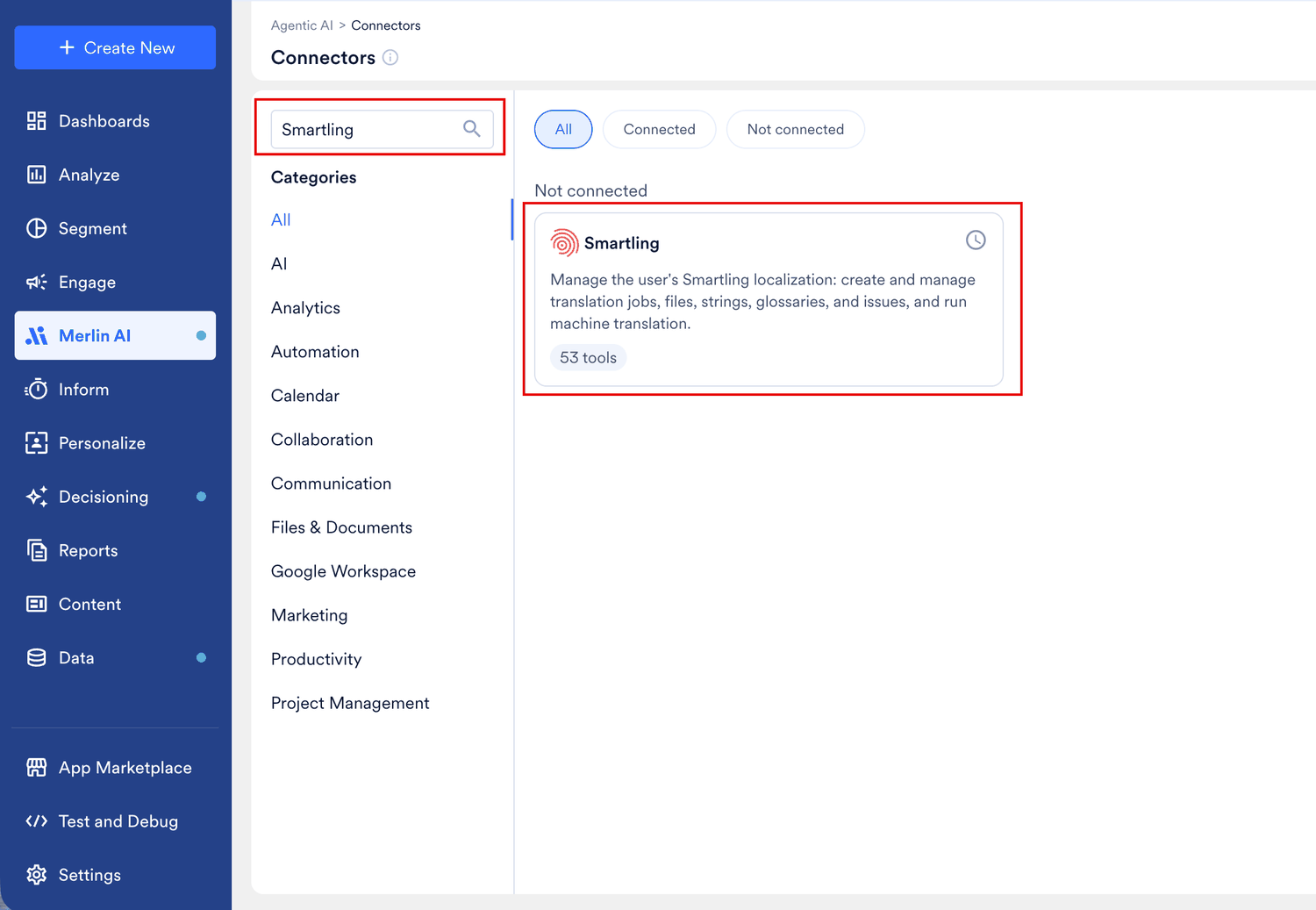Choose the AI category

click(x=279, y=264)
